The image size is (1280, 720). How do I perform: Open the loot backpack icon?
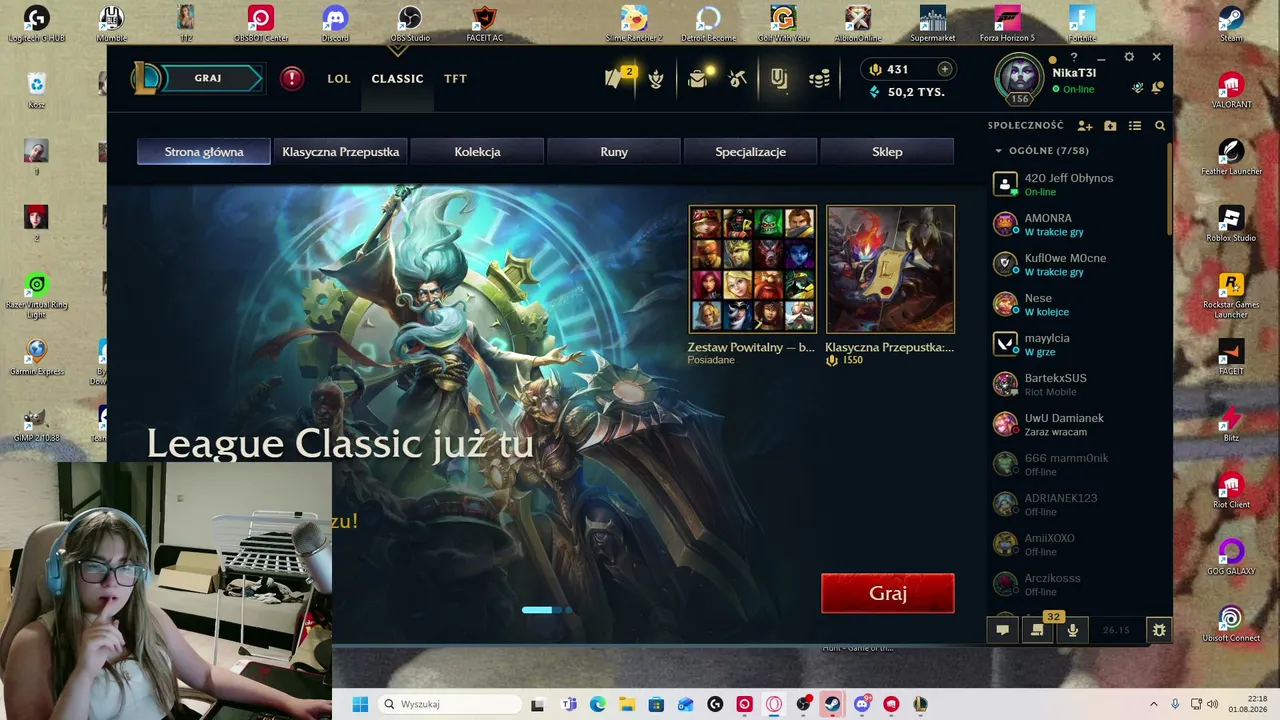[x=698, y=78]
